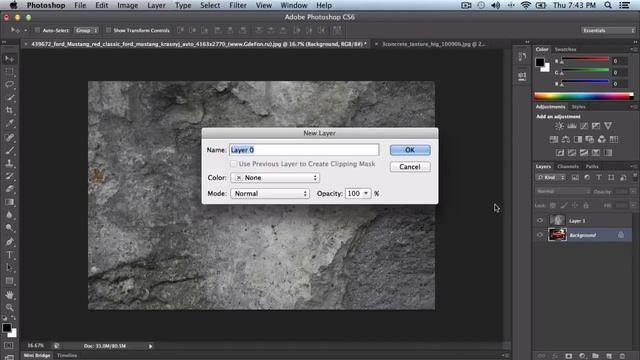
Task: Switch to the Paths tab
Action: (592, 167)
